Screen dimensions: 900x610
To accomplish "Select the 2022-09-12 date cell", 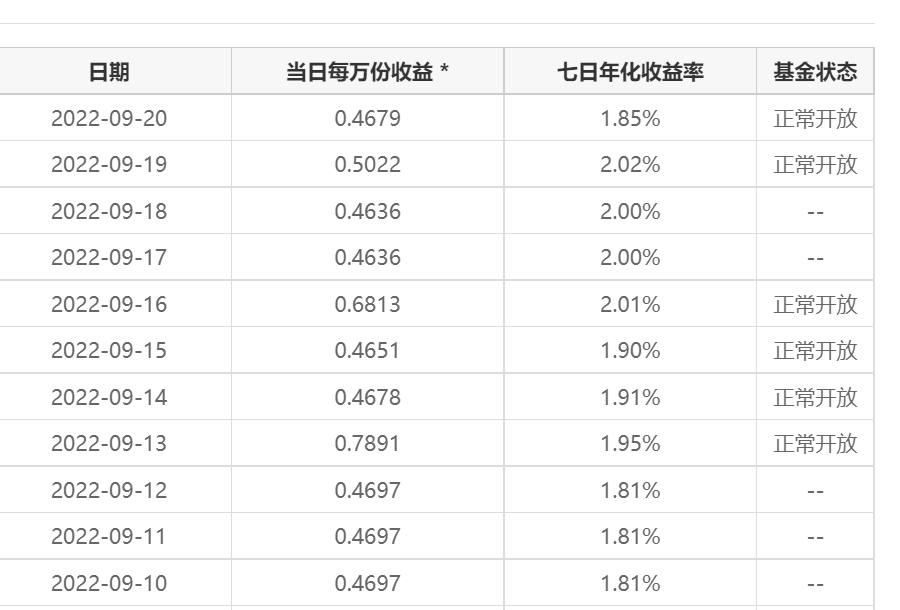I will coord(109,491).
